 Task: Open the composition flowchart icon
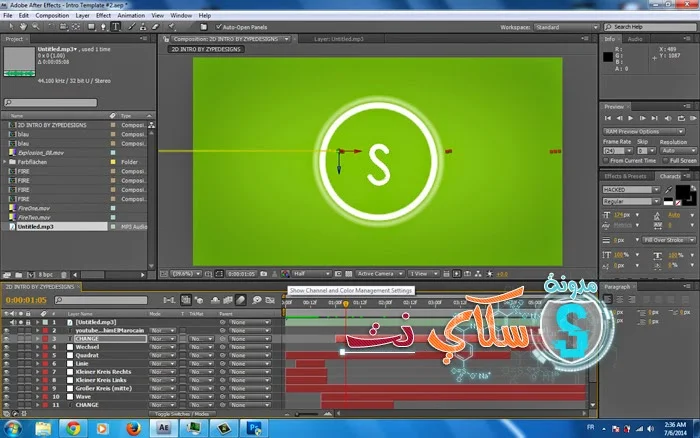[478, 274]
